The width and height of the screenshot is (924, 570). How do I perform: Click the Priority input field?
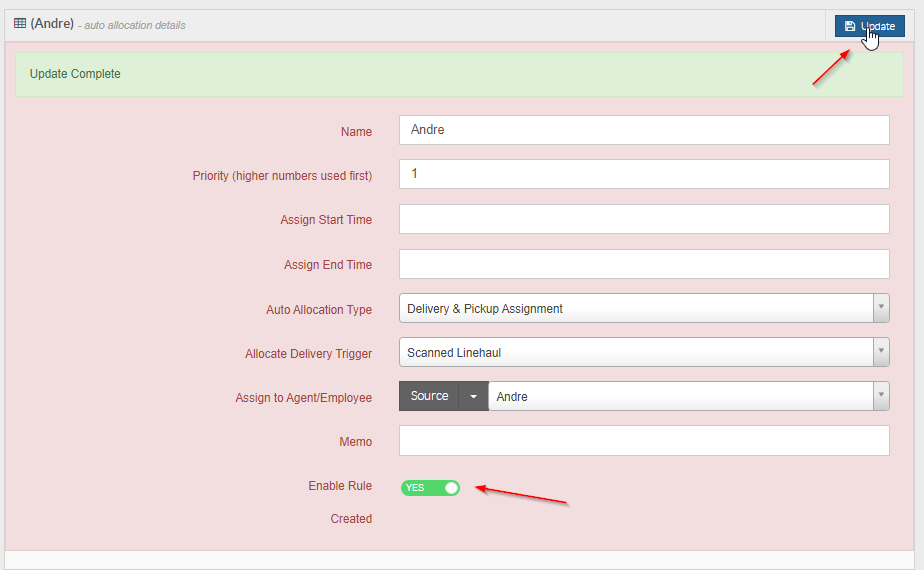(644, 174)
